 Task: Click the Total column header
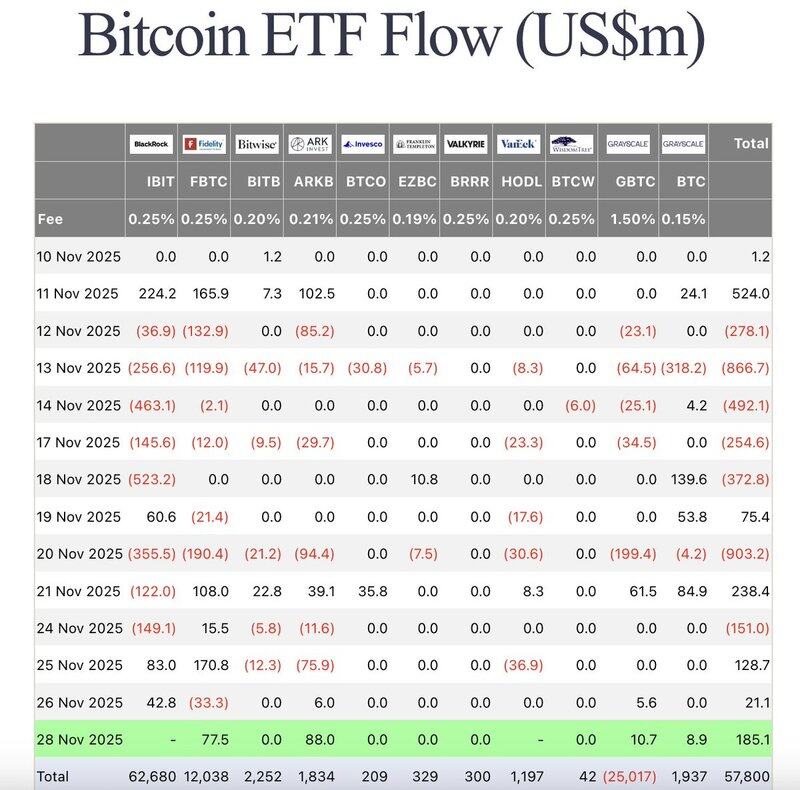coord(751,144)
